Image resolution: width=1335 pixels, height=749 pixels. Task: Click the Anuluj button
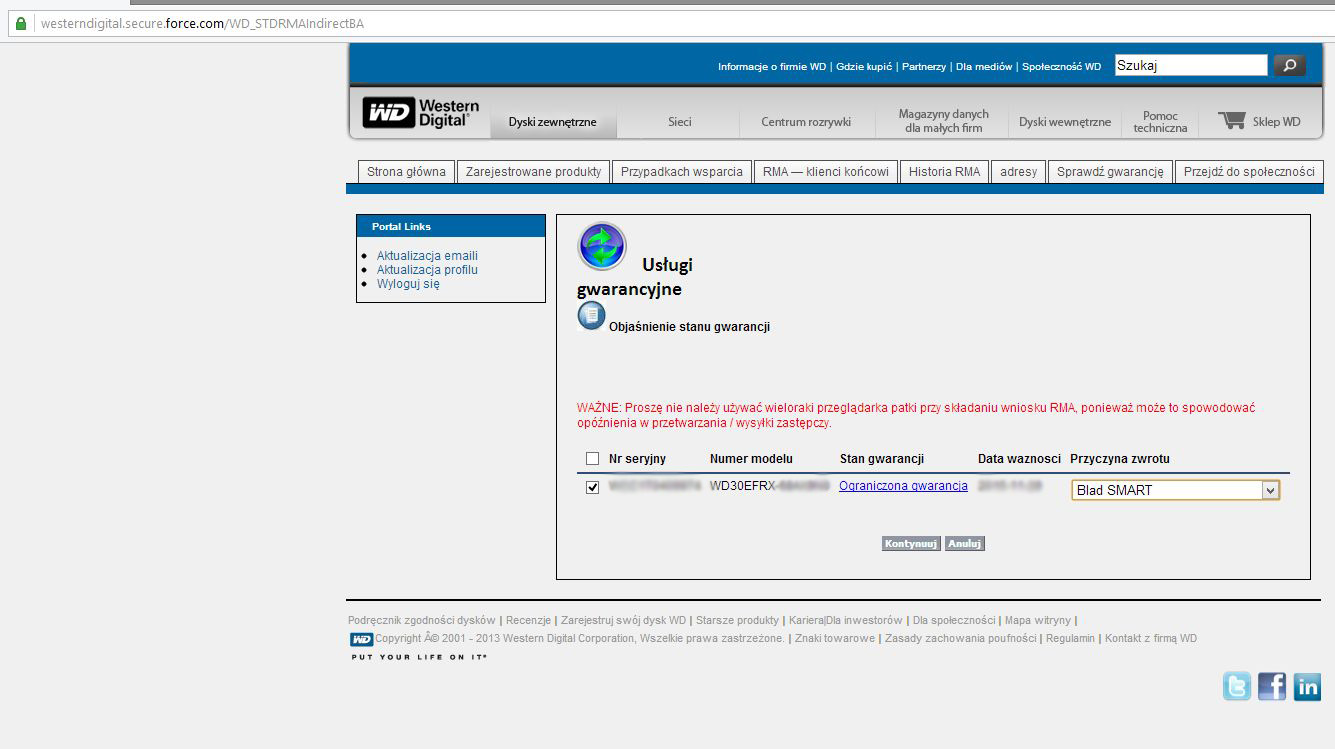point(965,544)
